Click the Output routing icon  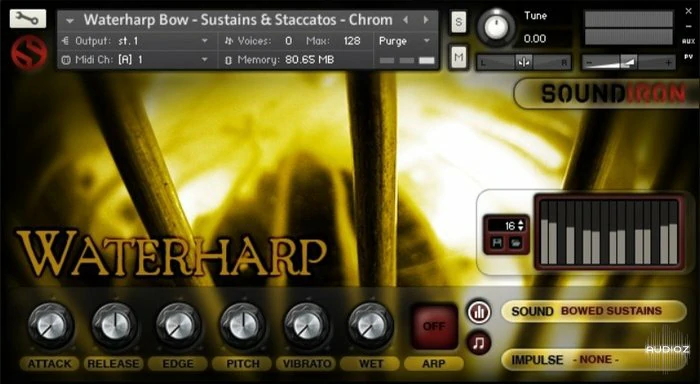[66, 41]
